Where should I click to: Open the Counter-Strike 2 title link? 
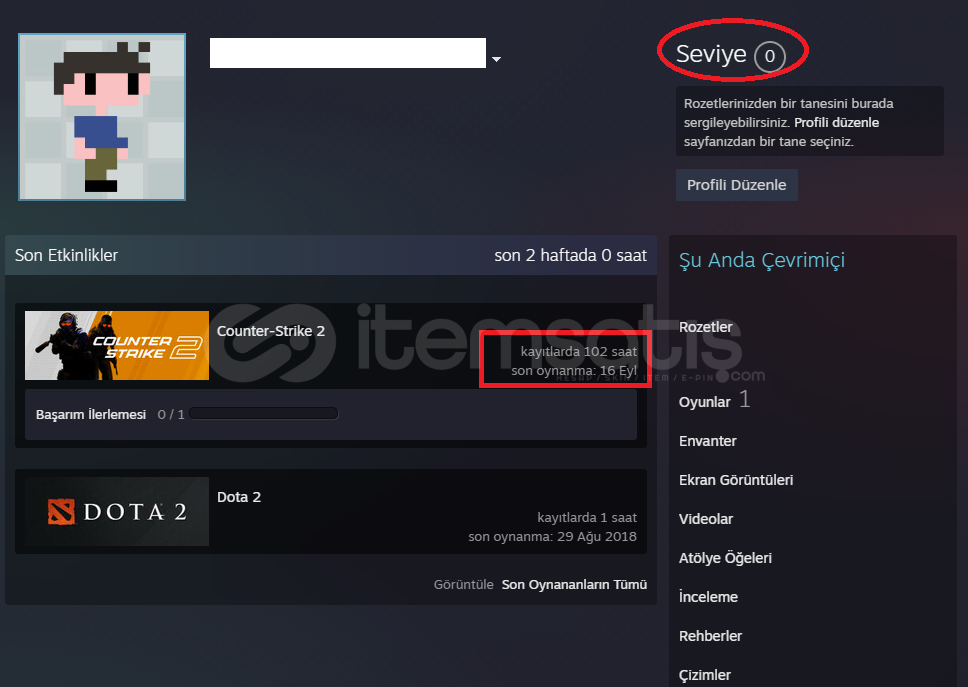(x=270, y=331)
